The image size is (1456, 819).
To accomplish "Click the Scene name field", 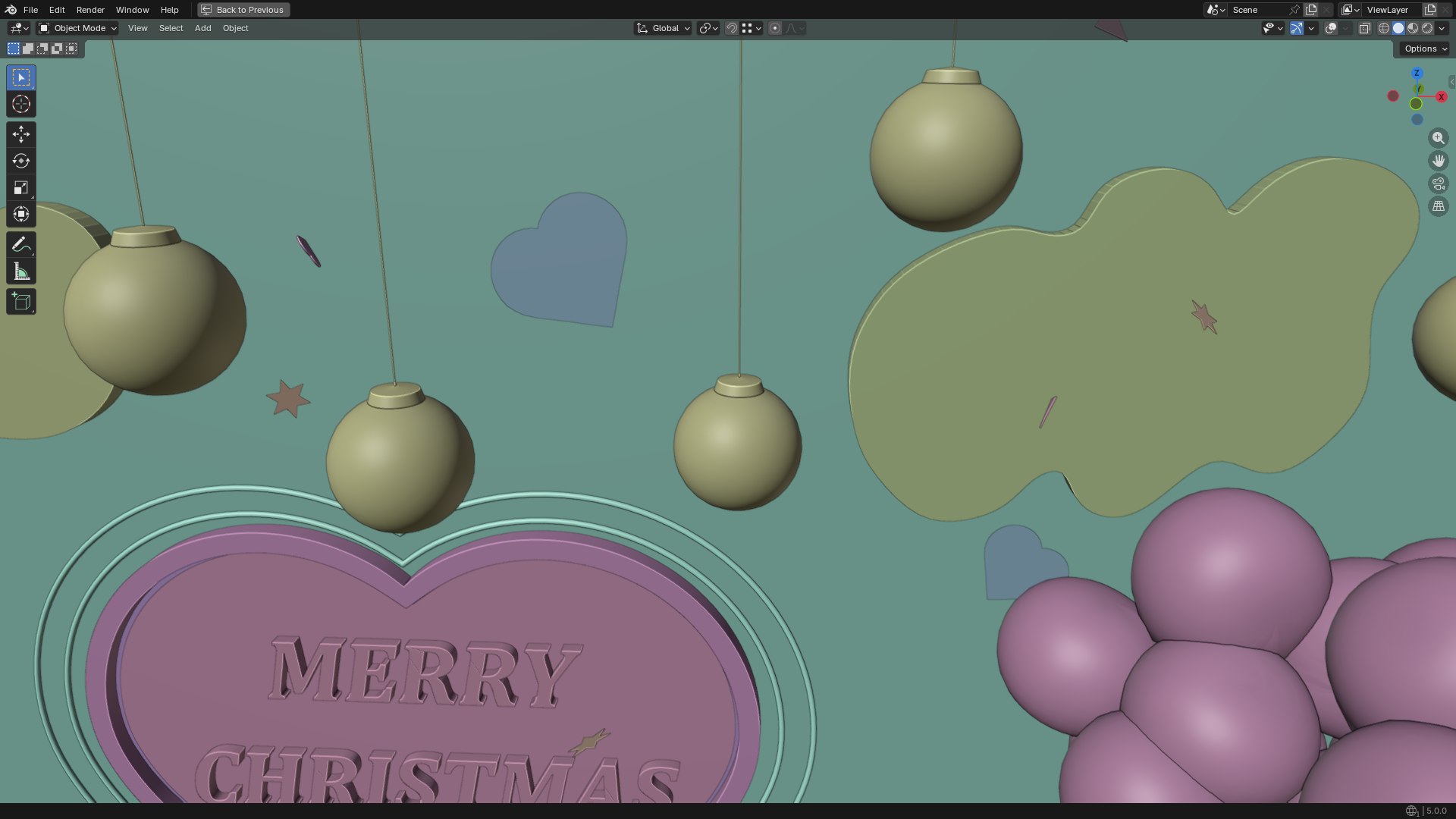I will point(1257,10).
